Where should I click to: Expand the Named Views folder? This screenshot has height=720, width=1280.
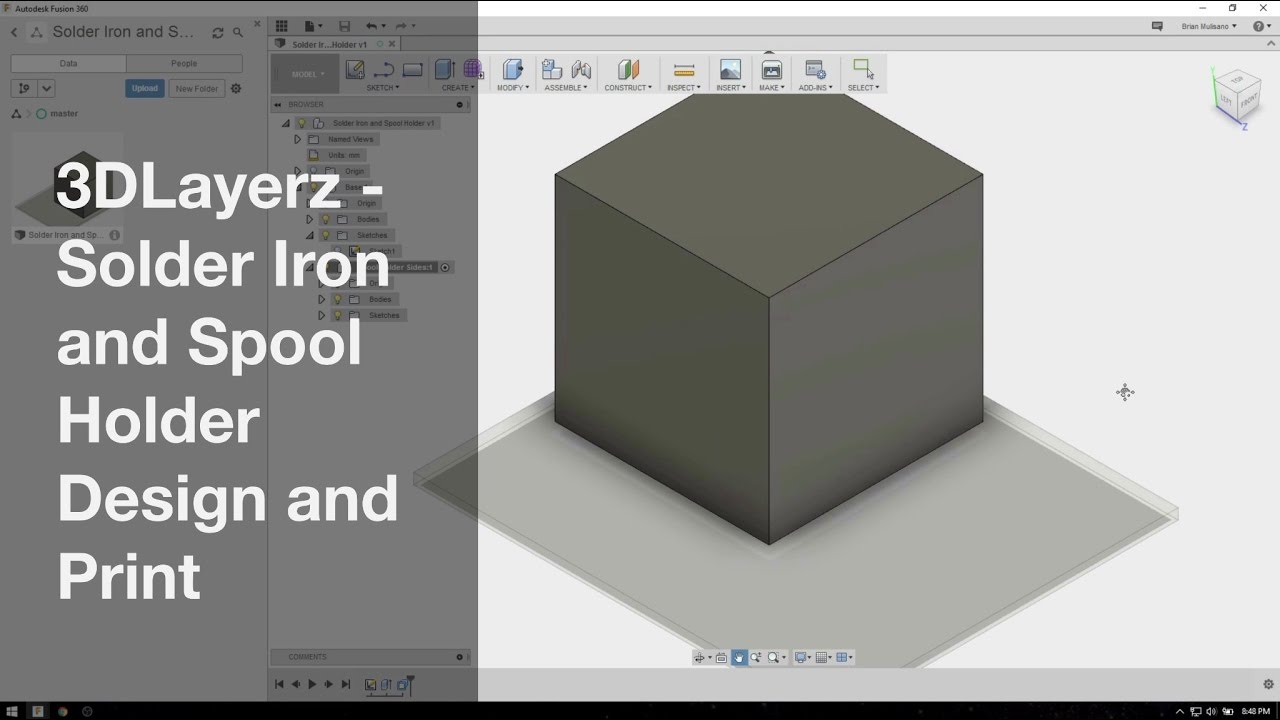[x=297, y=139]
